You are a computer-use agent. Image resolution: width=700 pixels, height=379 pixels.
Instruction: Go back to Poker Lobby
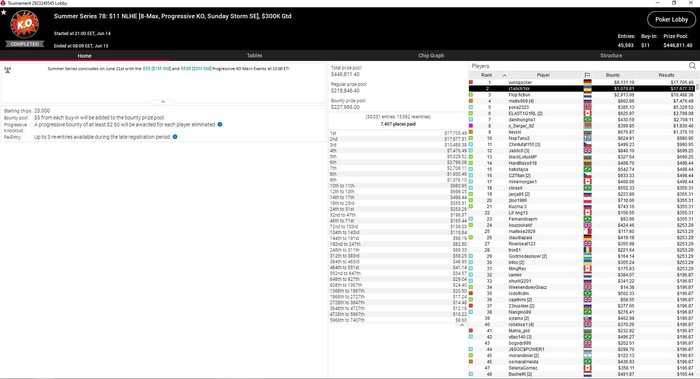pyautogui.click(x=671, y=19)
